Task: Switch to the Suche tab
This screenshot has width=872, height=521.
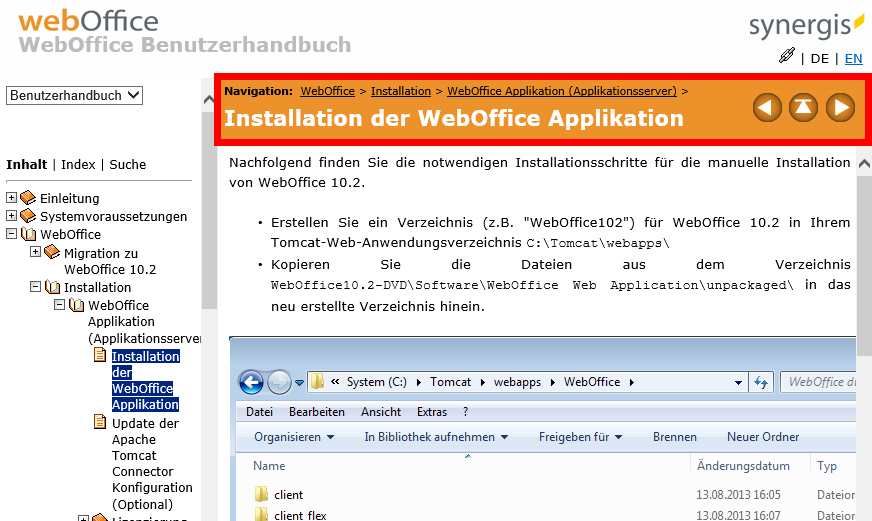Action: point(127,165)
